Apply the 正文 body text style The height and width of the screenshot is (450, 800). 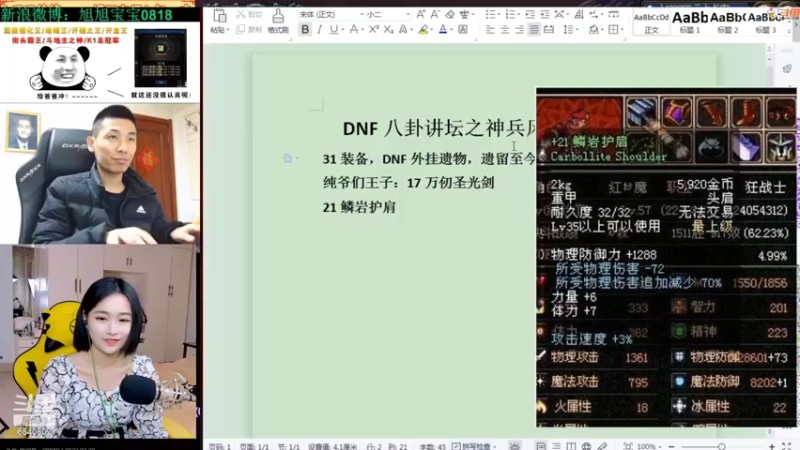click(651, 22)
